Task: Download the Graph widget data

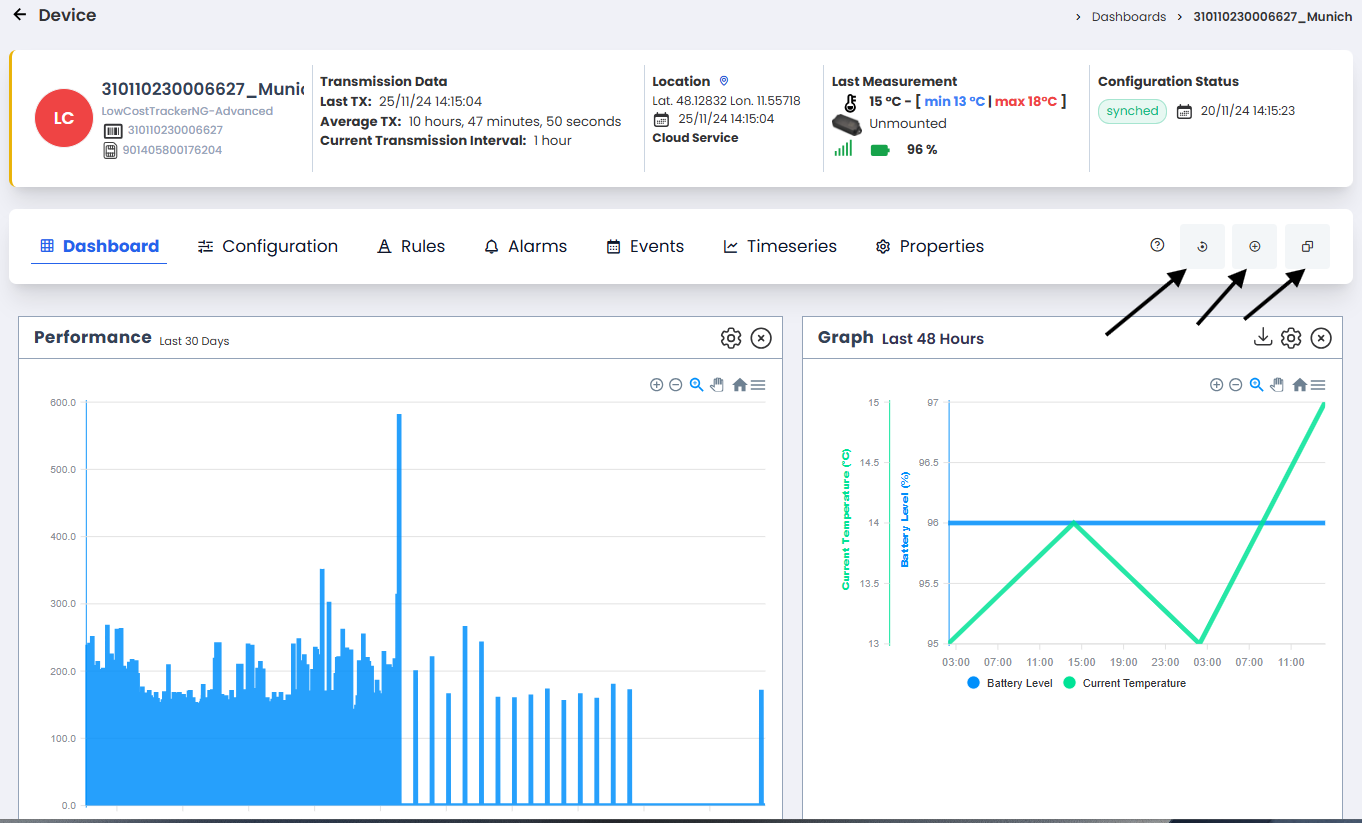Action: click(x=1262, y=338)
